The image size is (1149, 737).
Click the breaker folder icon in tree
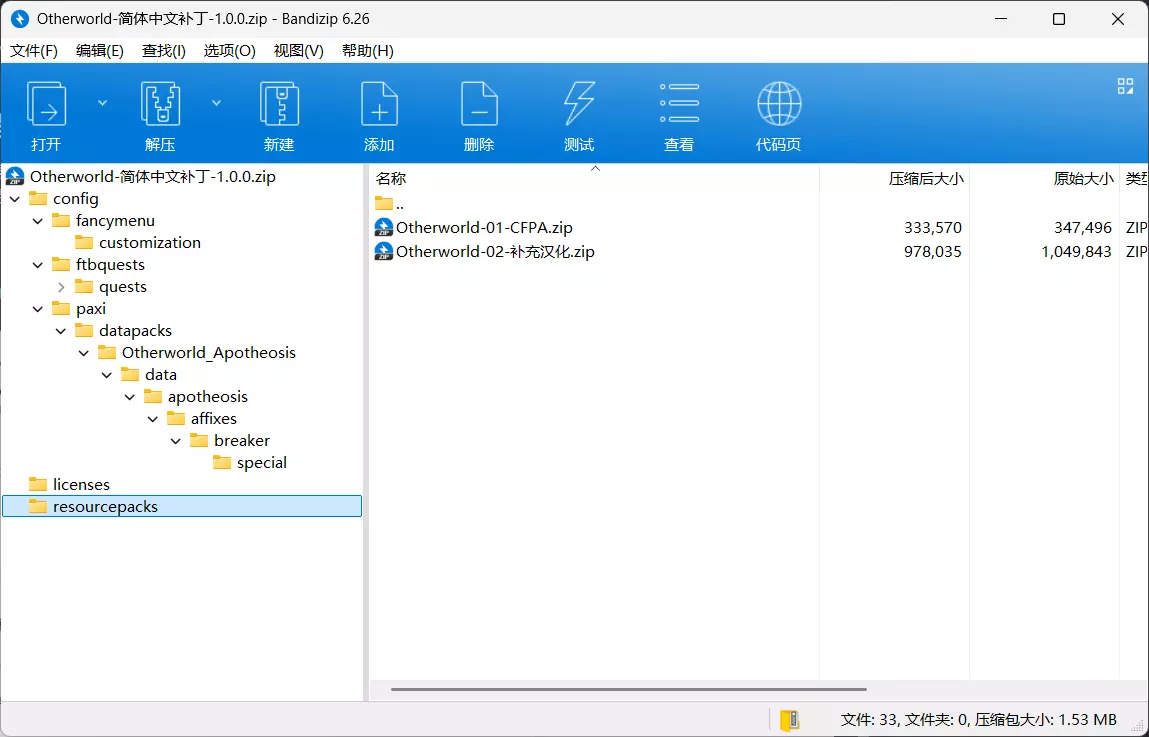pyautogui.click(x=199, y=440)
